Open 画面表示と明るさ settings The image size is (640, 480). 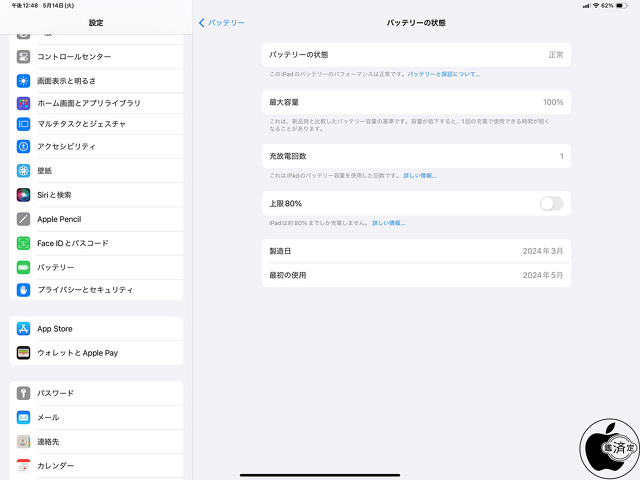96,81
